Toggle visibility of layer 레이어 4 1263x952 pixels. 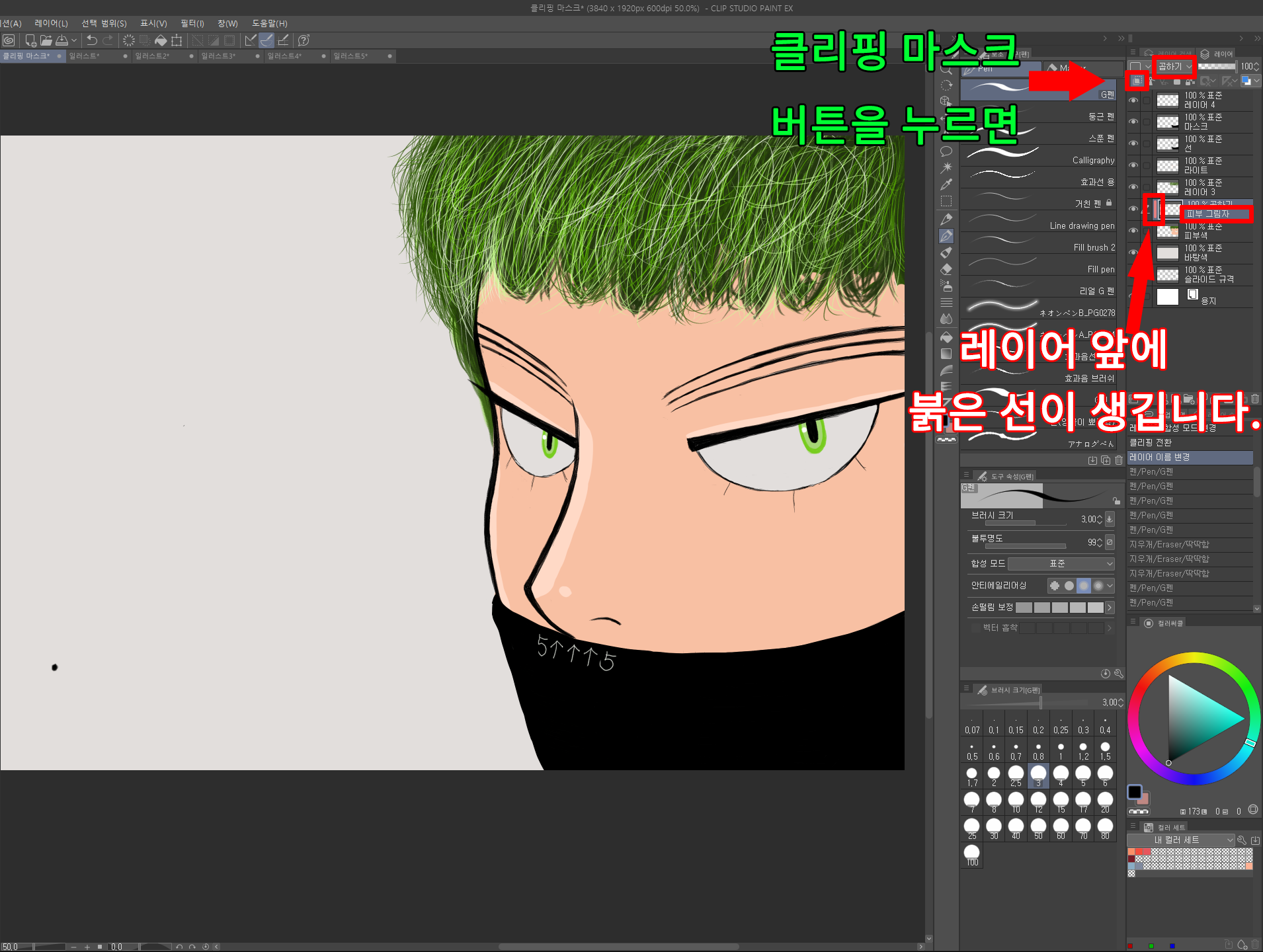click(x=1133, y=100)
